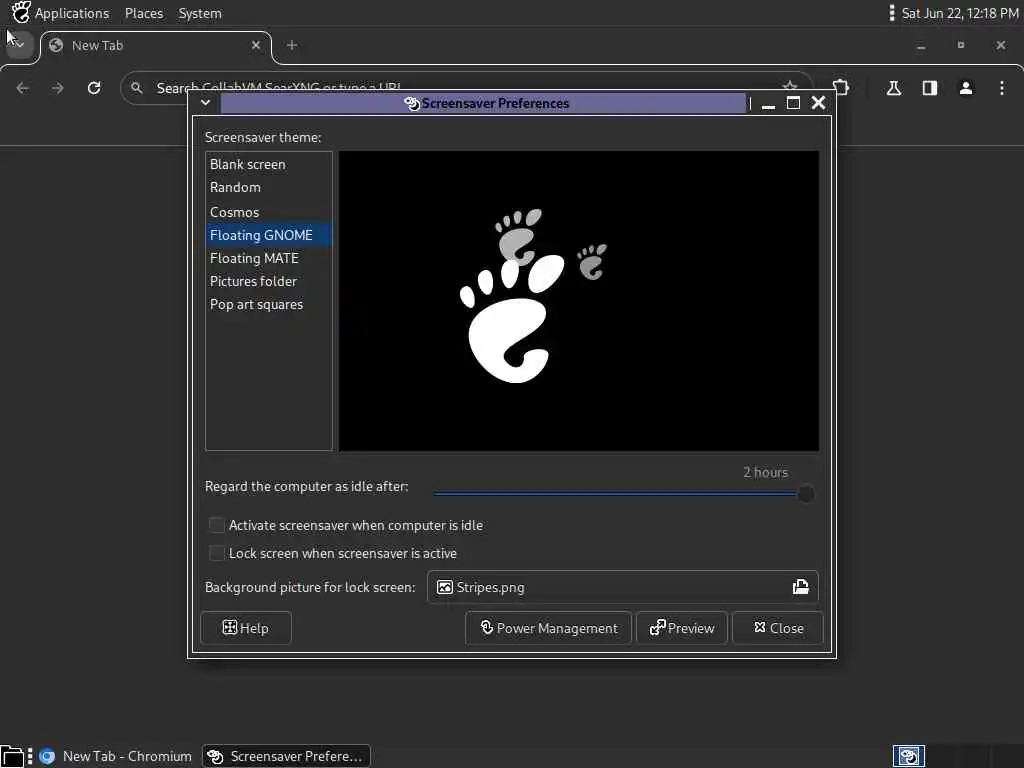The height and width of the screenshot is (768, 1024).
Task: Click the screensaver preview area
Action: [579, 301]
